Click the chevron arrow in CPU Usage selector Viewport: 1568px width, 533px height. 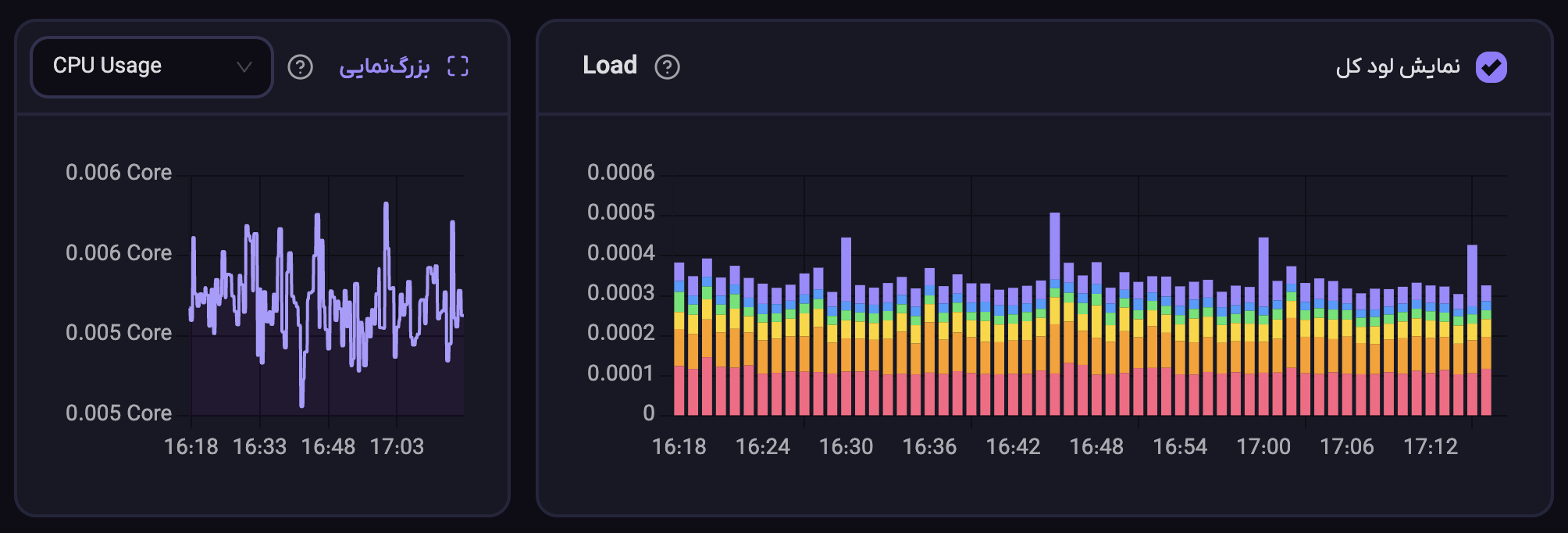pos(244,67)
